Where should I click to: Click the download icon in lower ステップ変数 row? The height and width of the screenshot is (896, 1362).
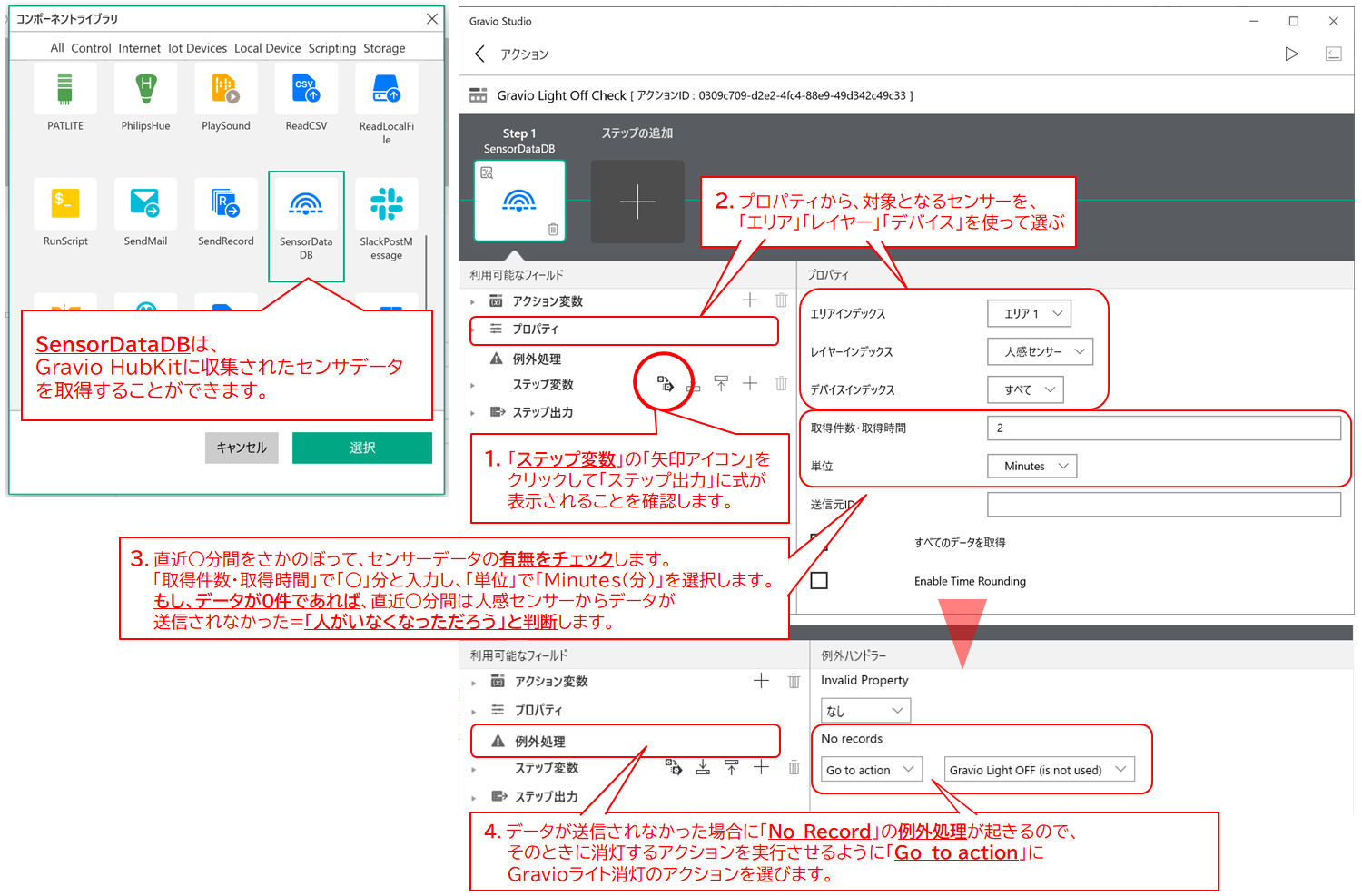click(x=703, y=767)
